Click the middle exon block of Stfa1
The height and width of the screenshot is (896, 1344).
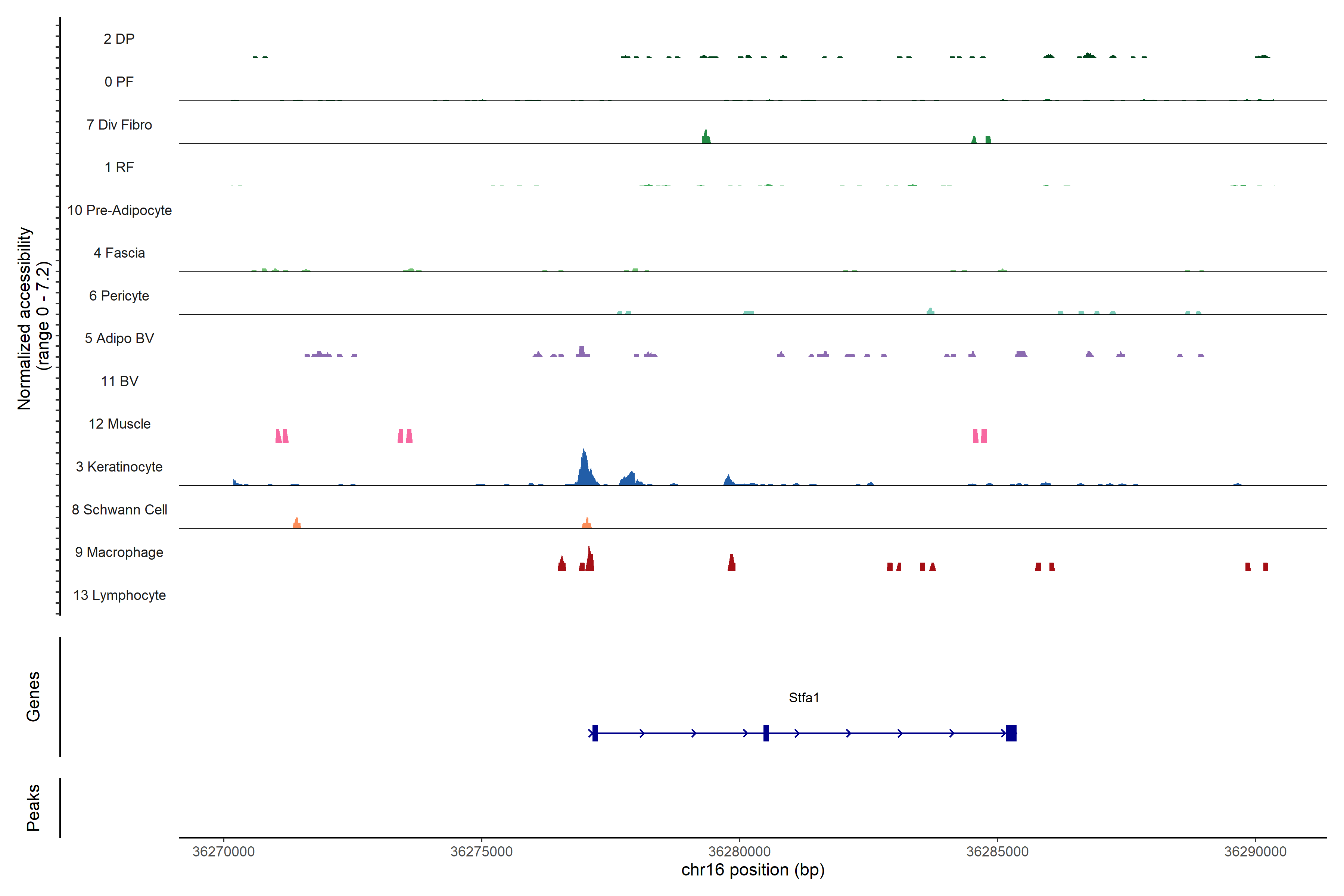point(766,733)
